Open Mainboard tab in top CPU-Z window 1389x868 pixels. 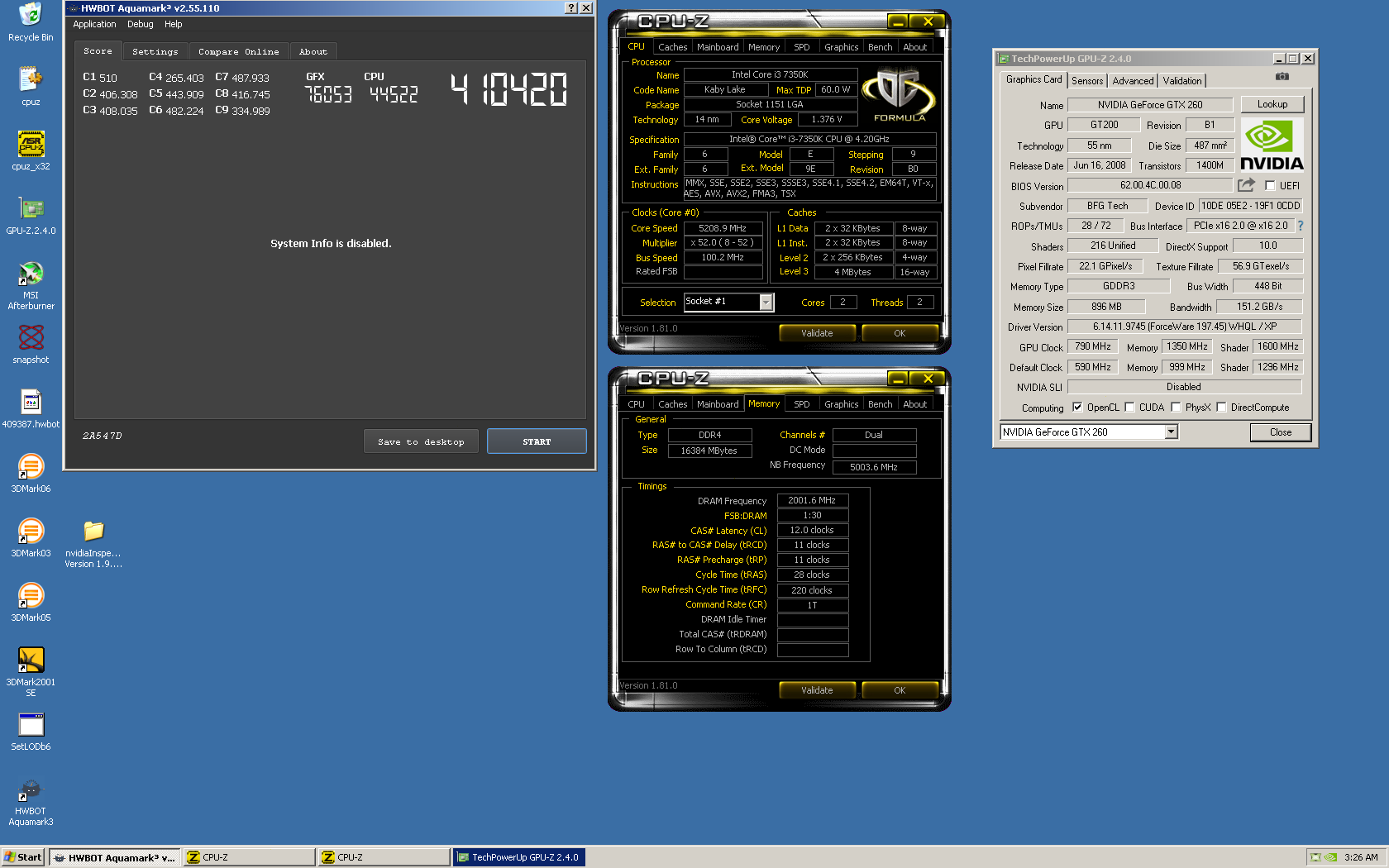point(718,47)
